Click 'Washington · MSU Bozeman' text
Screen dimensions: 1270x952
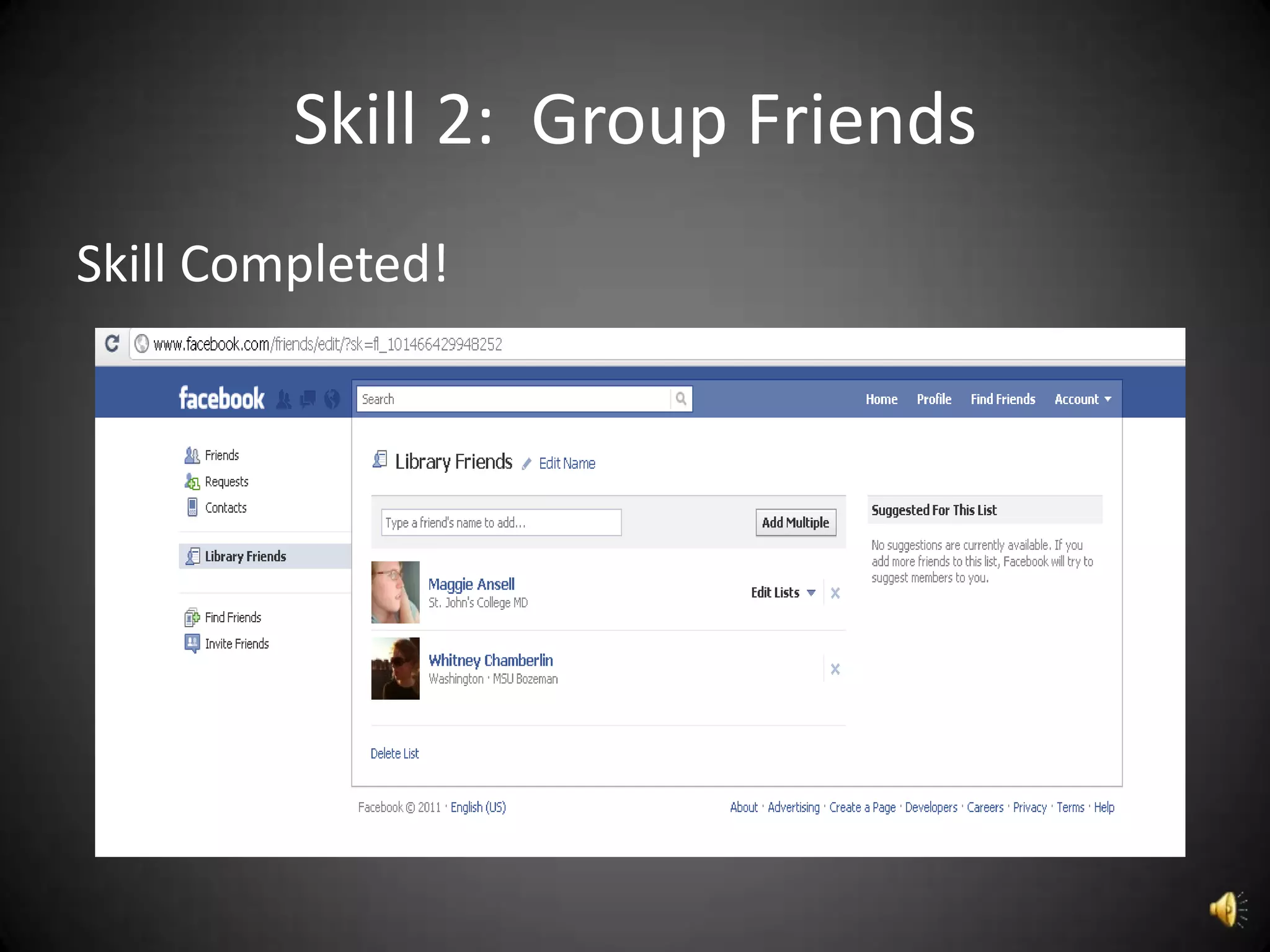pyautogui.click(x=493, y=679)
